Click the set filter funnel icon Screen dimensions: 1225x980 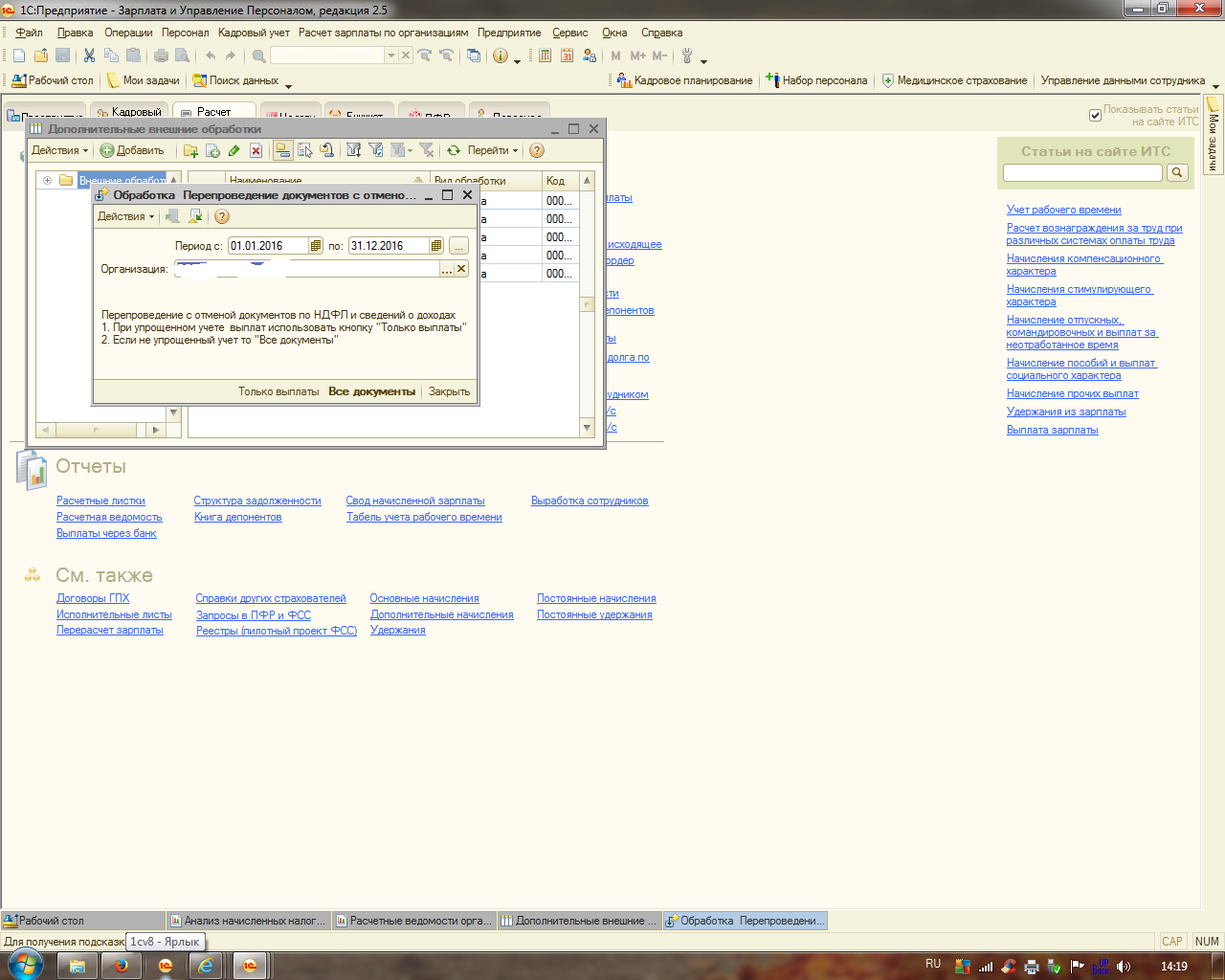click(353, 150)
